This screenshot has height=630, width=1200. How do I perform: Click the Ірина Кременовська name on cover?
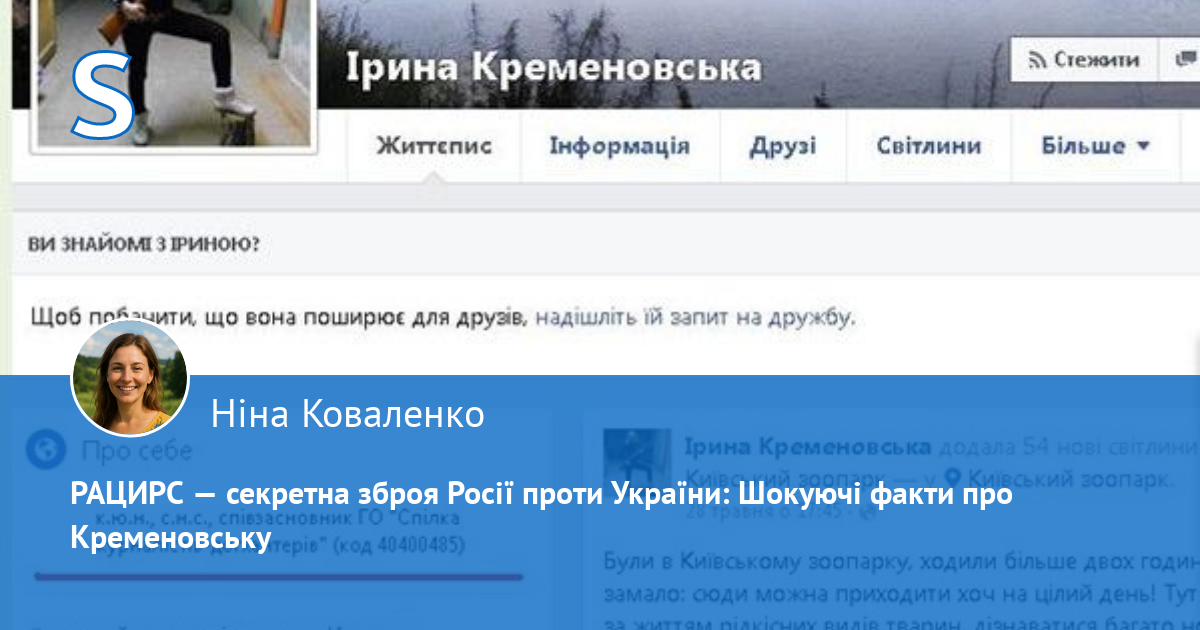(553, 67)
